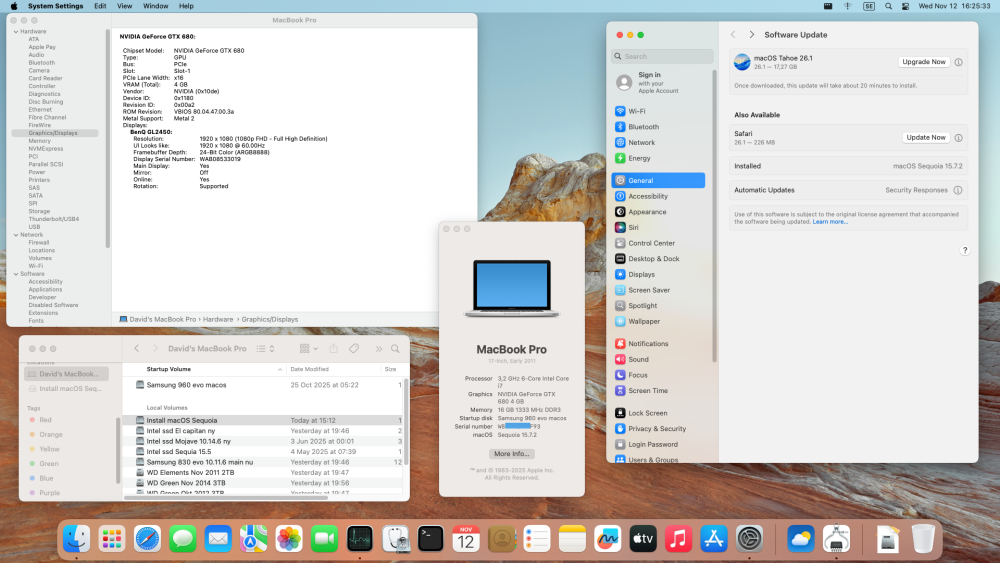Open the Window menu in menu bar
This screenshot has height=563, width=1000.
pyautogui.click(x=155, y=6)
